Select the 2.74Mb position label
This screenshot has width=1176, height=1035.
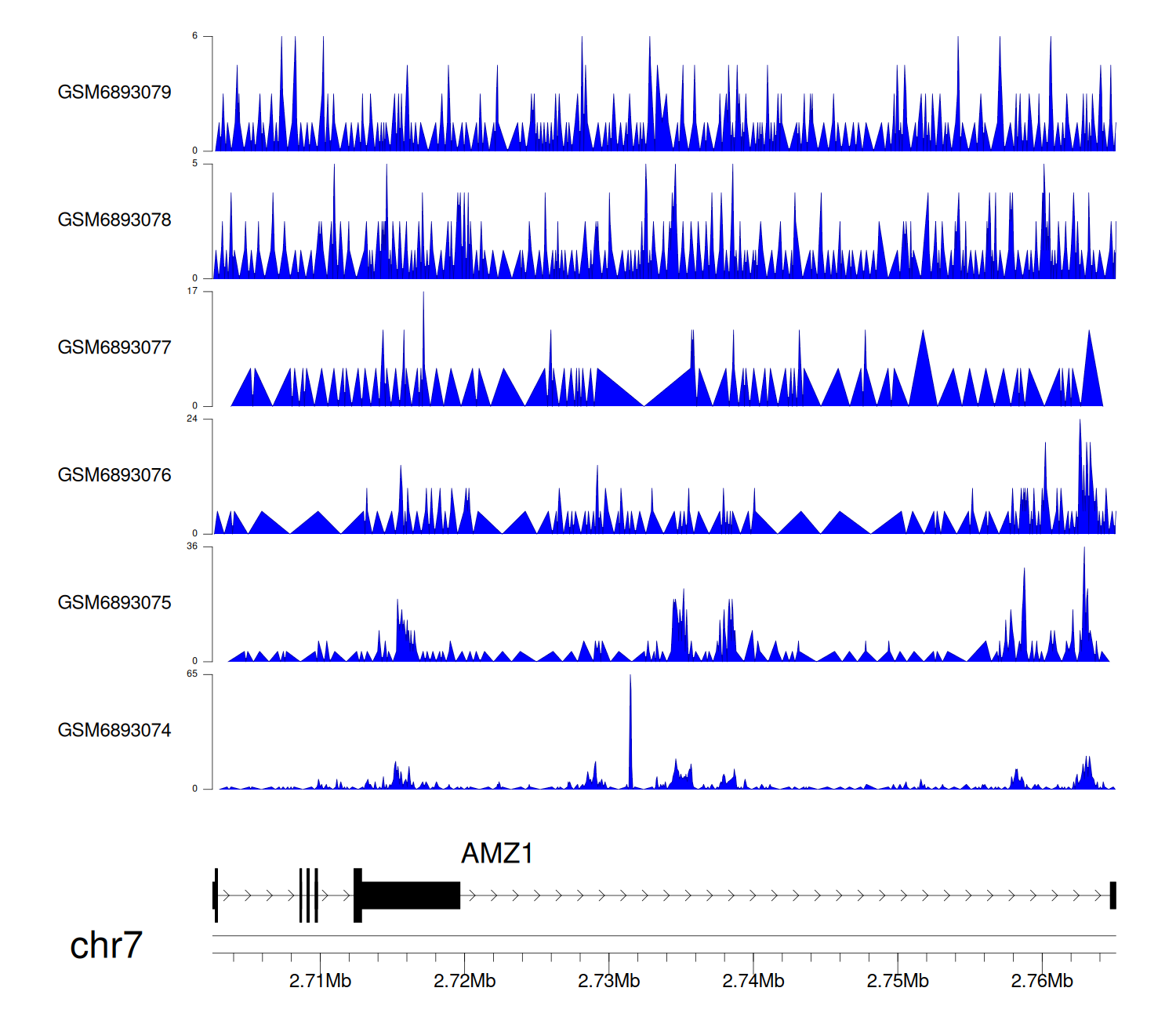coord(753,981)
